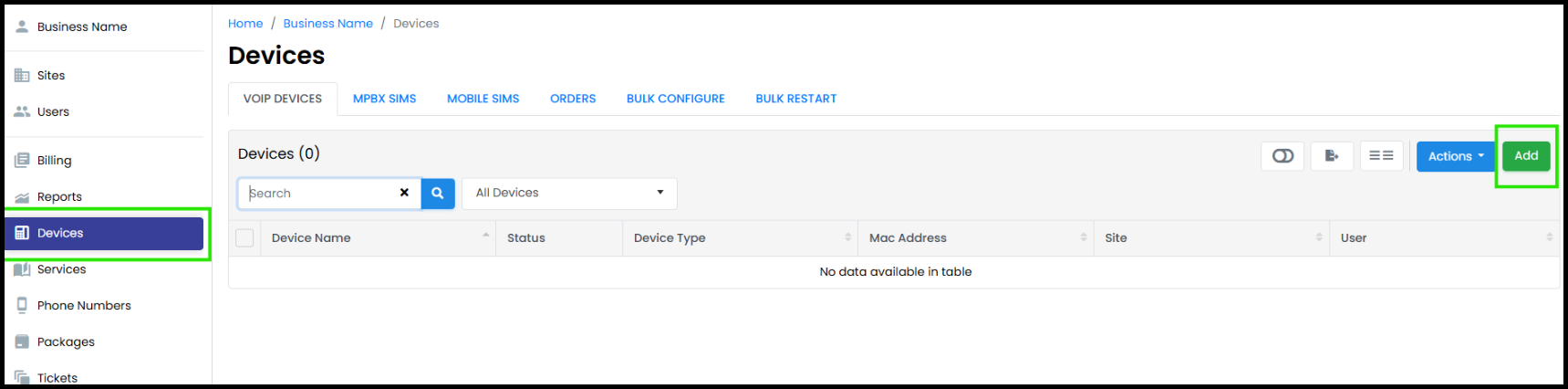Select the VOIP DEVICES tab

click(283, 99)
